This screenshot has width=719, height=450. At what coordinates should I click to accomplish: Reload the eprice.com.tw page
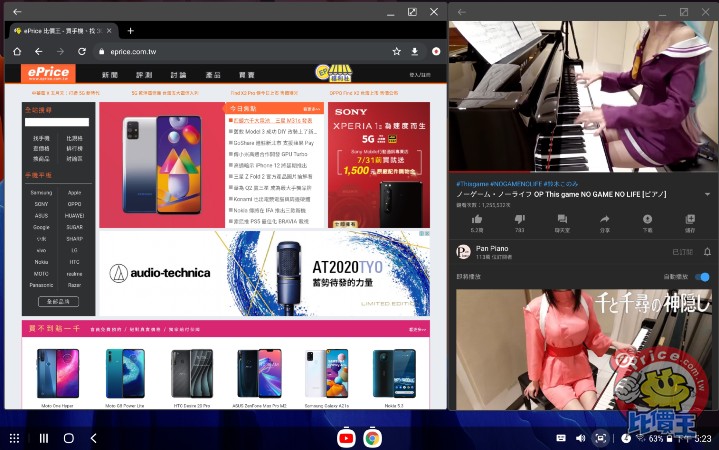pyautogui.click(x=82, y=51)
